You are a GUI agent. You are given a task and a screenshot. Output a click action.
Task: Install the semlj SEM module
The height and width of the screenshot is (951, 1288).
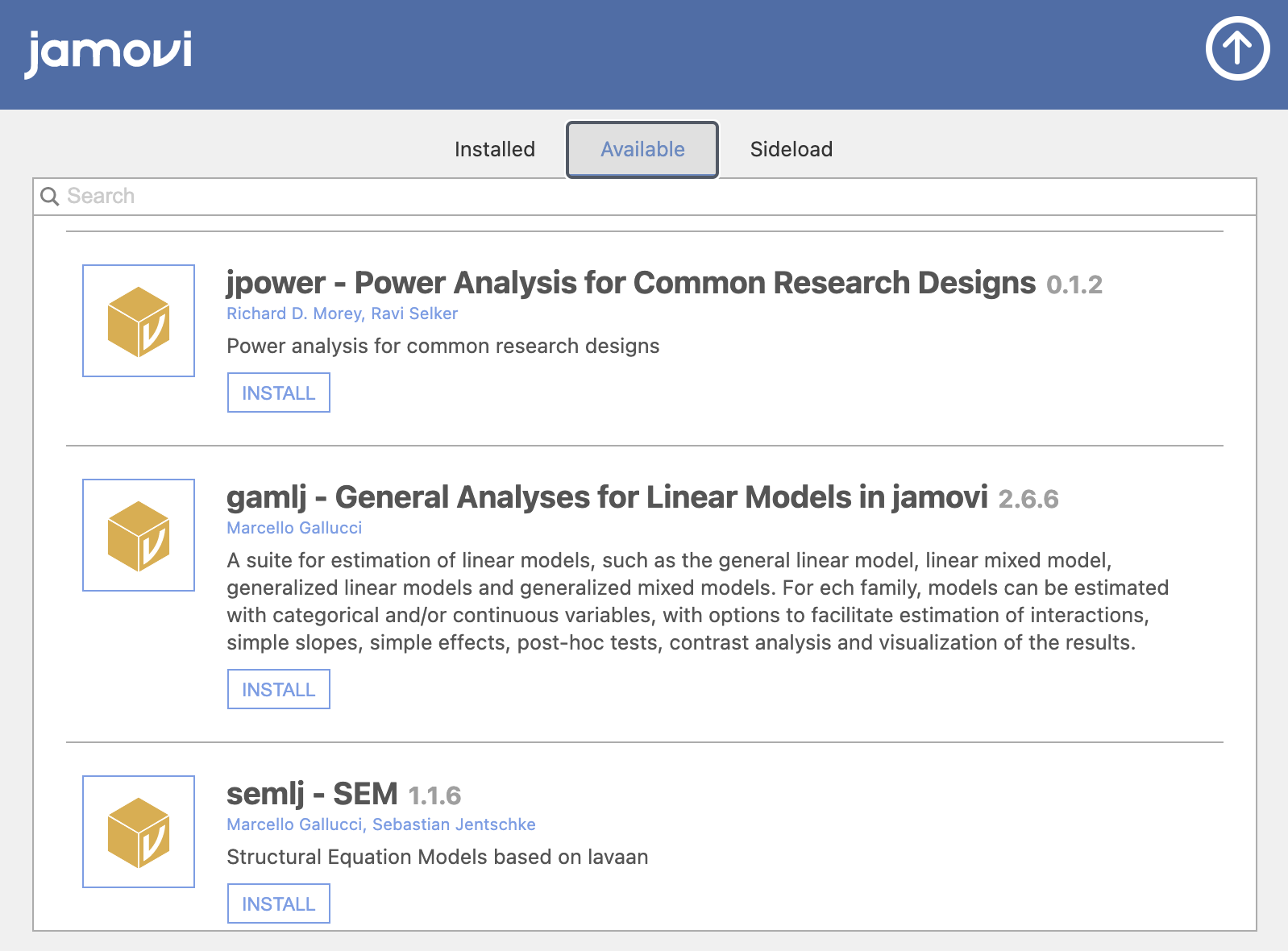[x=279, y=903]
